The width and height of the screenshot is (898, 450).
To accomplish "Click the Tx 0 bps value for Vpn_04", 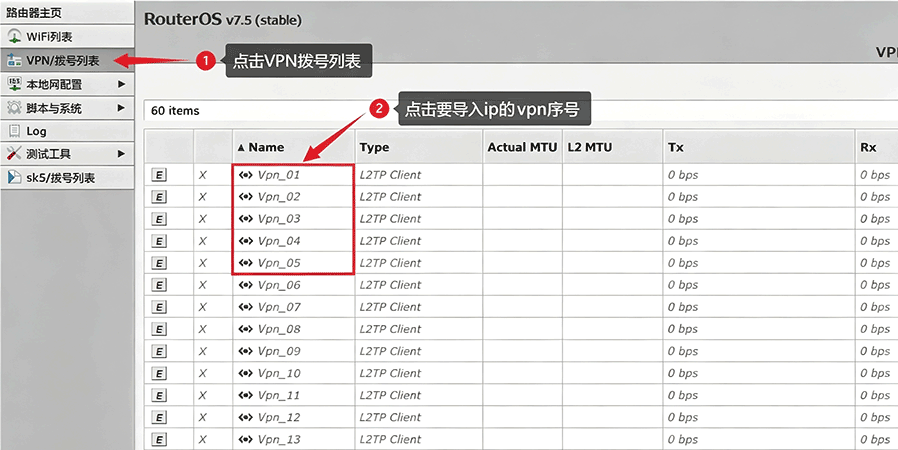I will (x=683, y=241).
